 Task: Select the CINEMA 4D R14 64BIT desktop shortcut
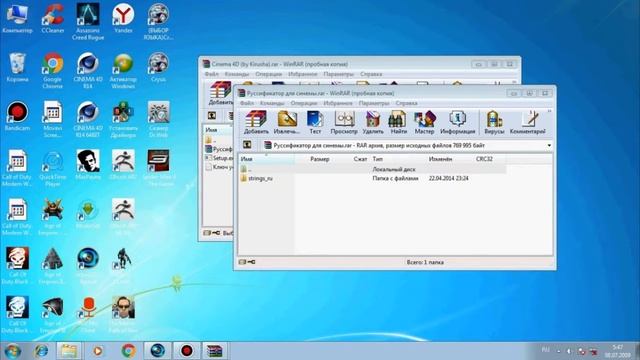point(88,119)
